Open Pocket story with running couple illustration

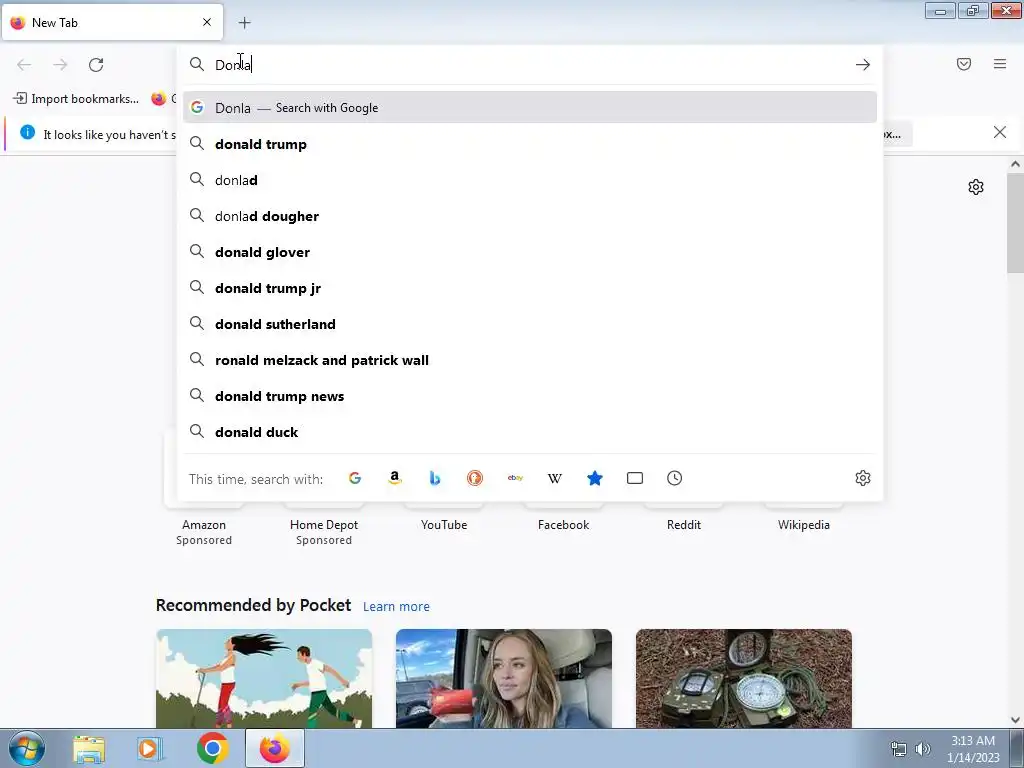tap(264, 679)
